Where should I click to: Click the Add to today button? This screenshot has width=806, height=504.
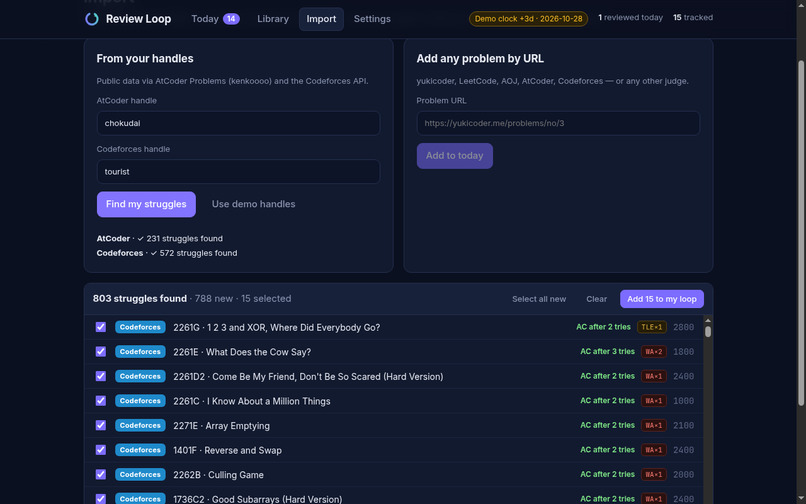(455, 156)
